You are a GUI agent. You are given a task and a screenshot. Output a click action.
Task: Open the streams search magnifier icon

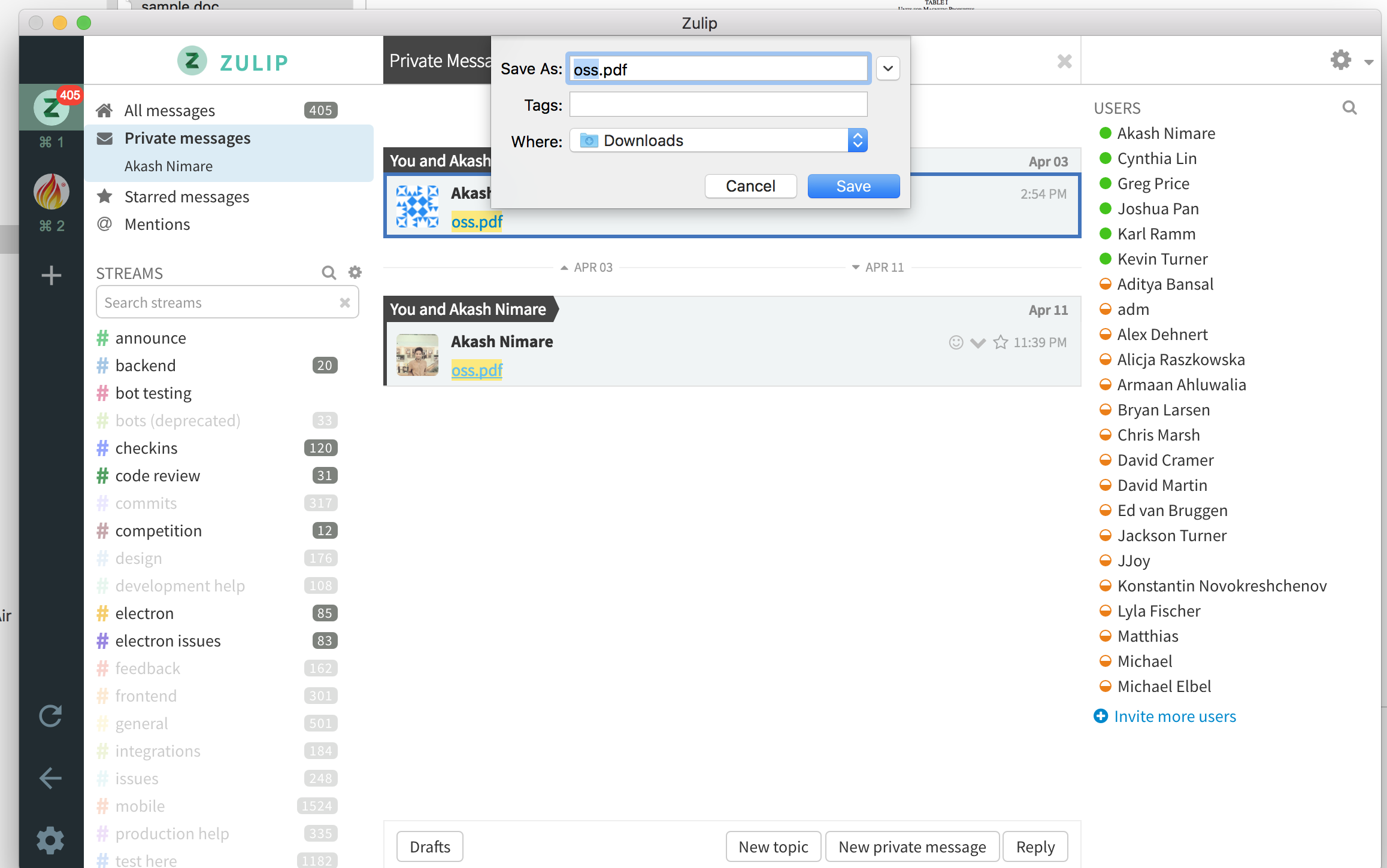[329, 273]
